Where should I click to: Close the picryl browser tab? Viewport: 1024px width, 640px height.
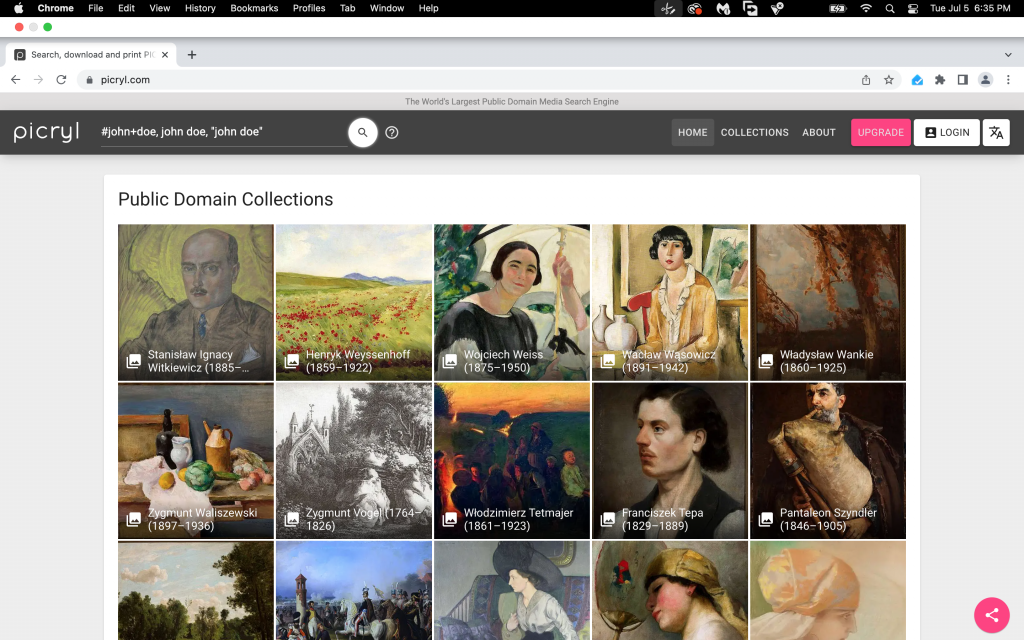(165, 55)
